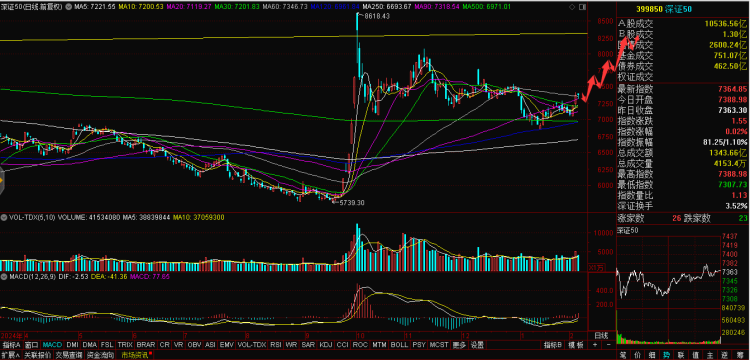
Task: Toggle the highlighted 势 panel icon
Action: (667, 355)
